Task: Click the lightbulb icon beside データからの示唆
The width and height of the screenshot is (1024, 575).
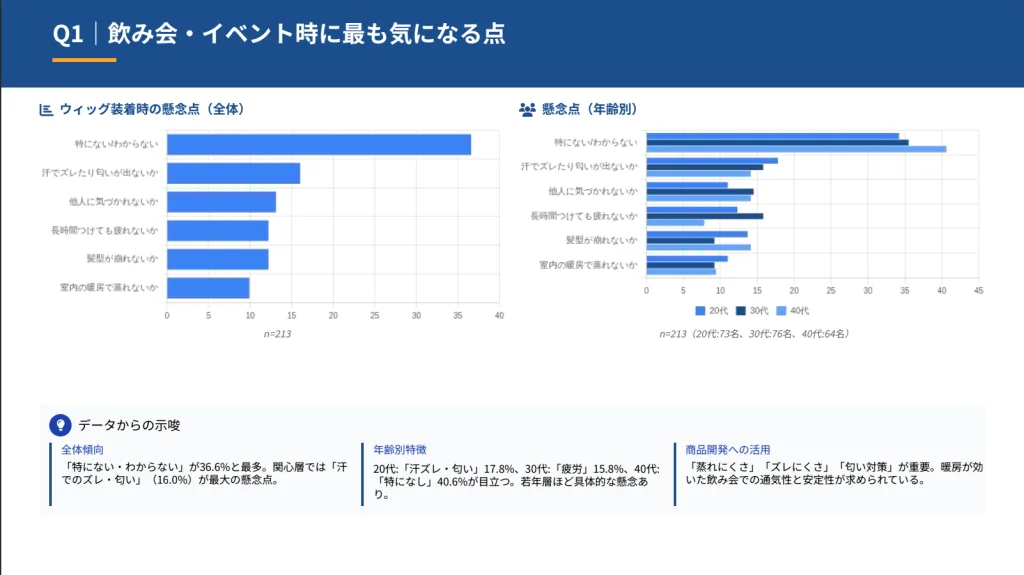Action: tap(61, 424)
